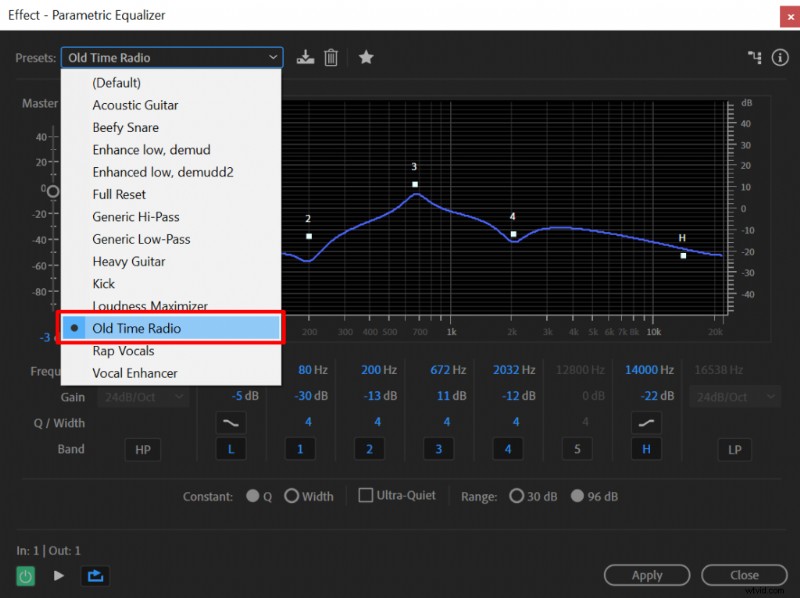The image size is (800, 598).
Task: Enable Ultra-Quiet mode
Action: tap(368, 495)
